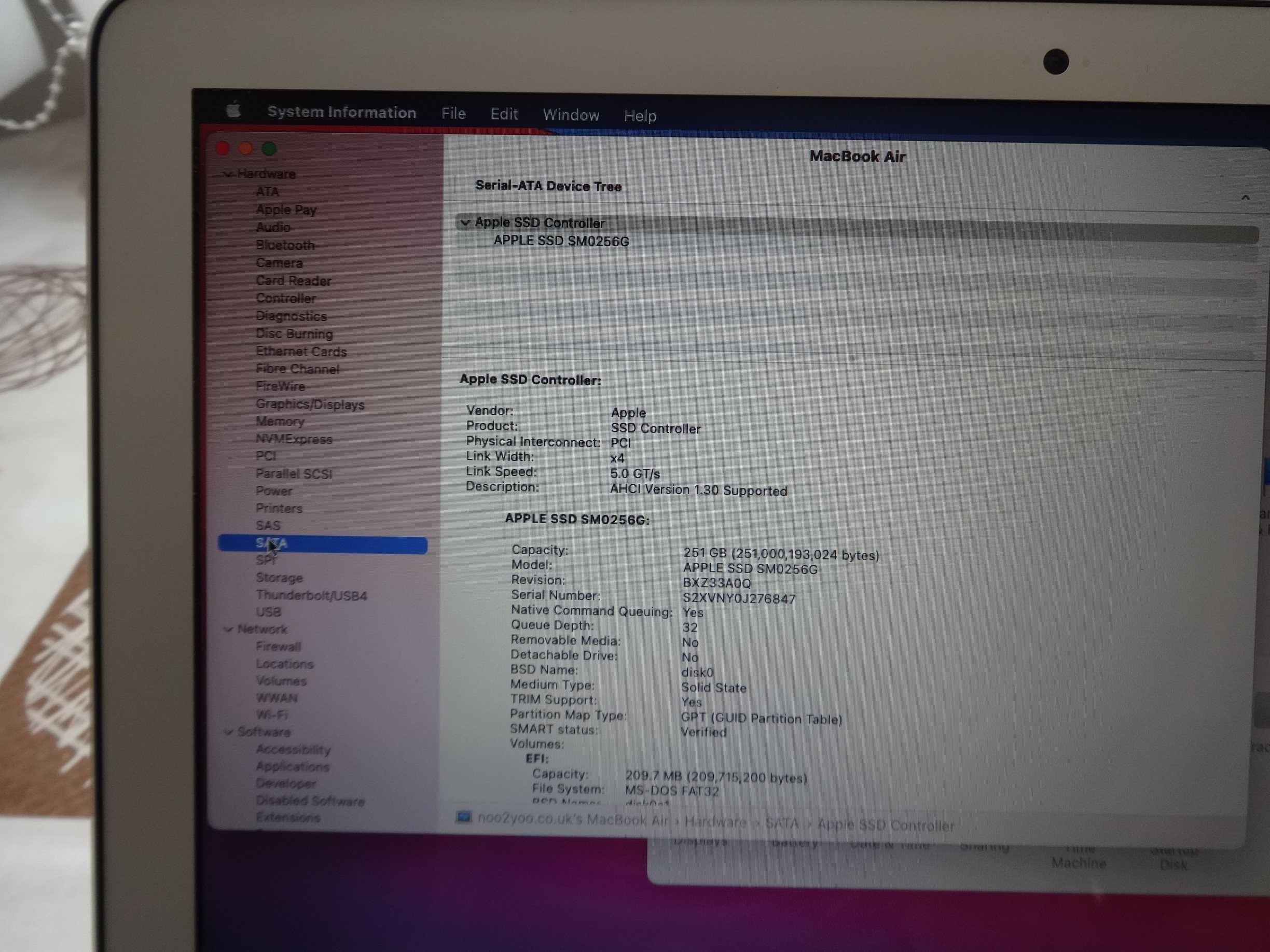The height and width of the screenshot is (952, 1270).
Task: Select Card Reader in the sidebar
Action: coord(294,281)
